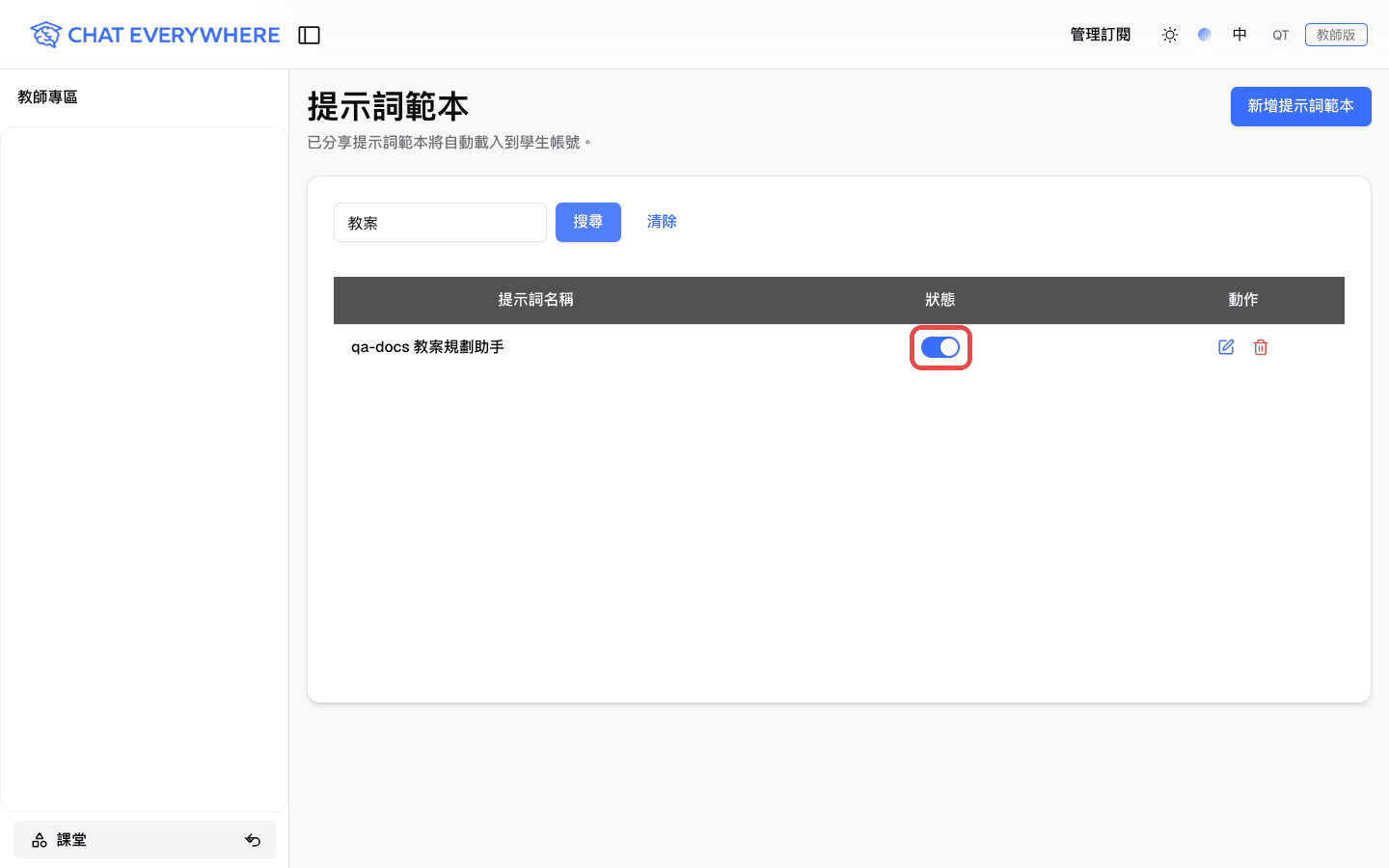Switch theme with the sun icon

click(x=1170, y=35)
